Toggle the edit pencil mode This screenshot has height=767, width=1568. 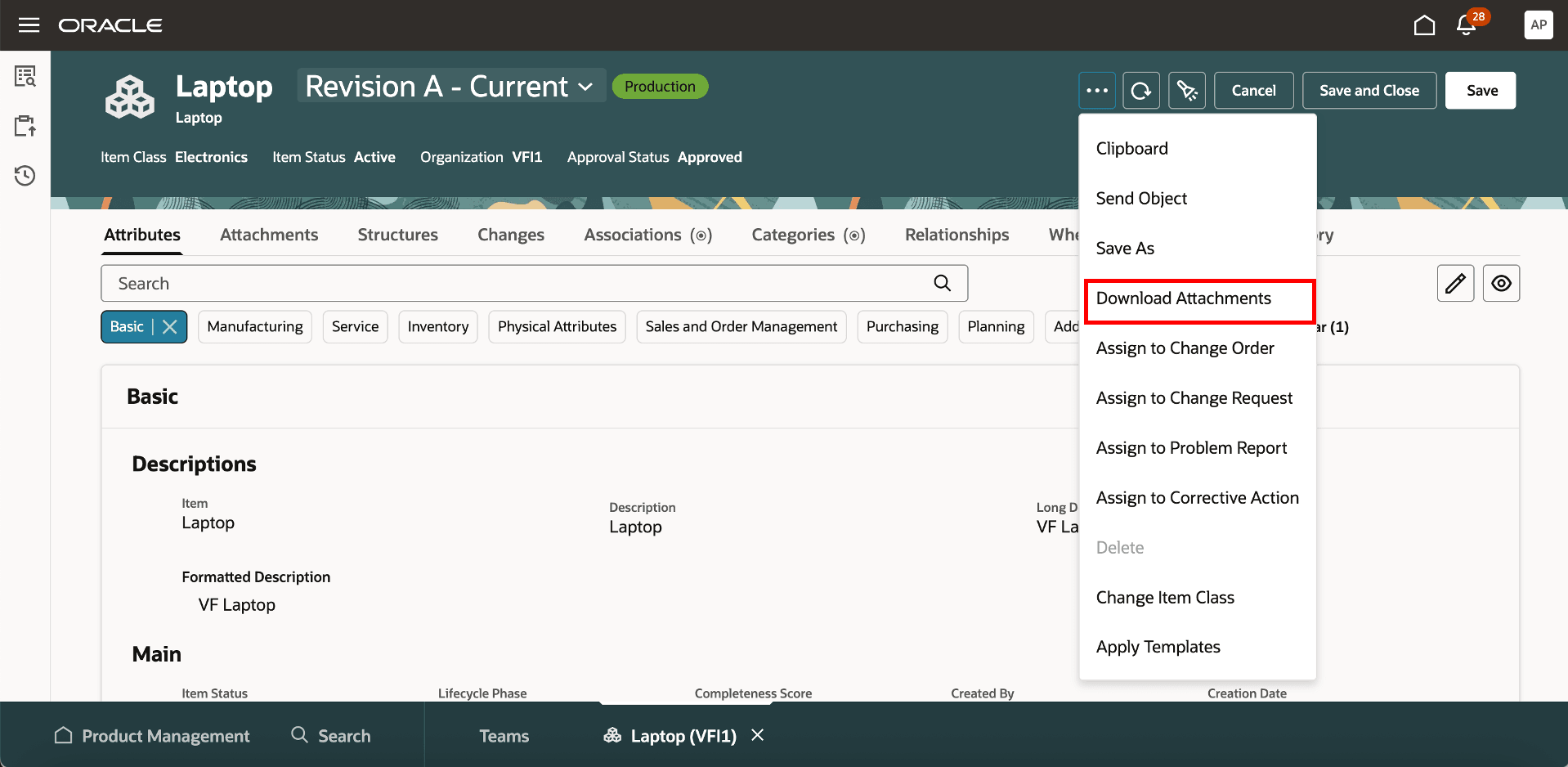(1455, 283)
